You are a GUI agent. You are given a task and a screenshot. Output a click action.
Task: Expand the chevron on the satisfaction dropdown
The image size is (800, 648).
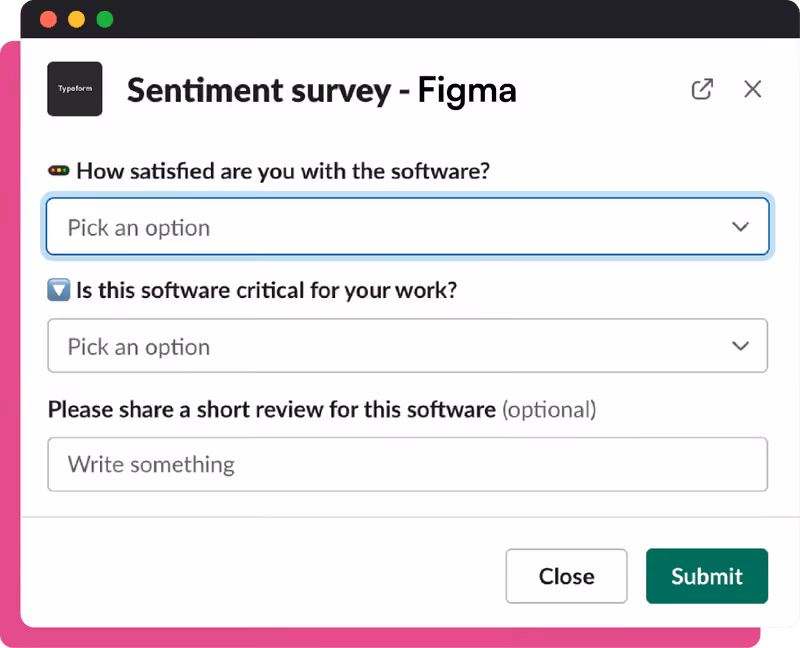point(740,227)
